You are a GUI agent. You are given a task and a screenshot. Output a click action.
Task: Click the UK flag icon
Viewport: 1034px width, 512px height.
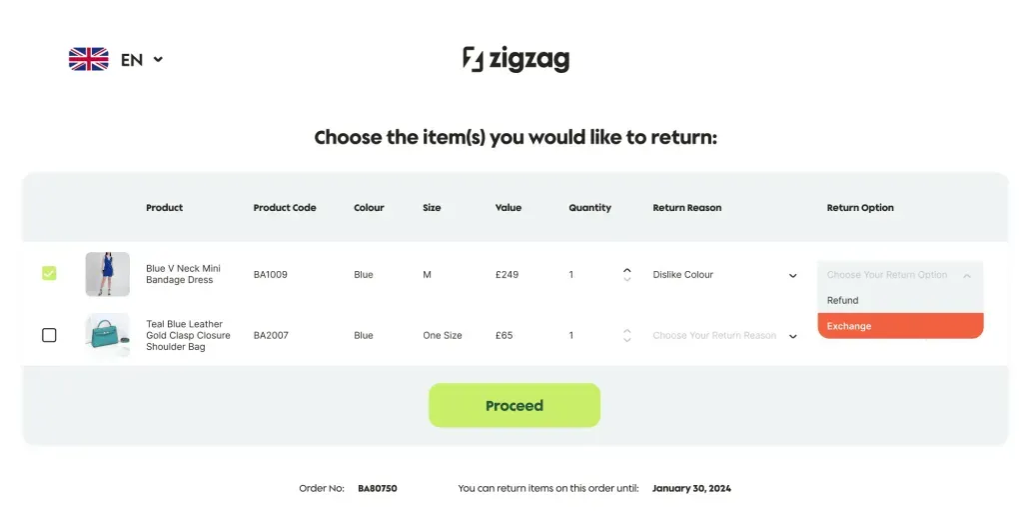(x=88, y=59)
